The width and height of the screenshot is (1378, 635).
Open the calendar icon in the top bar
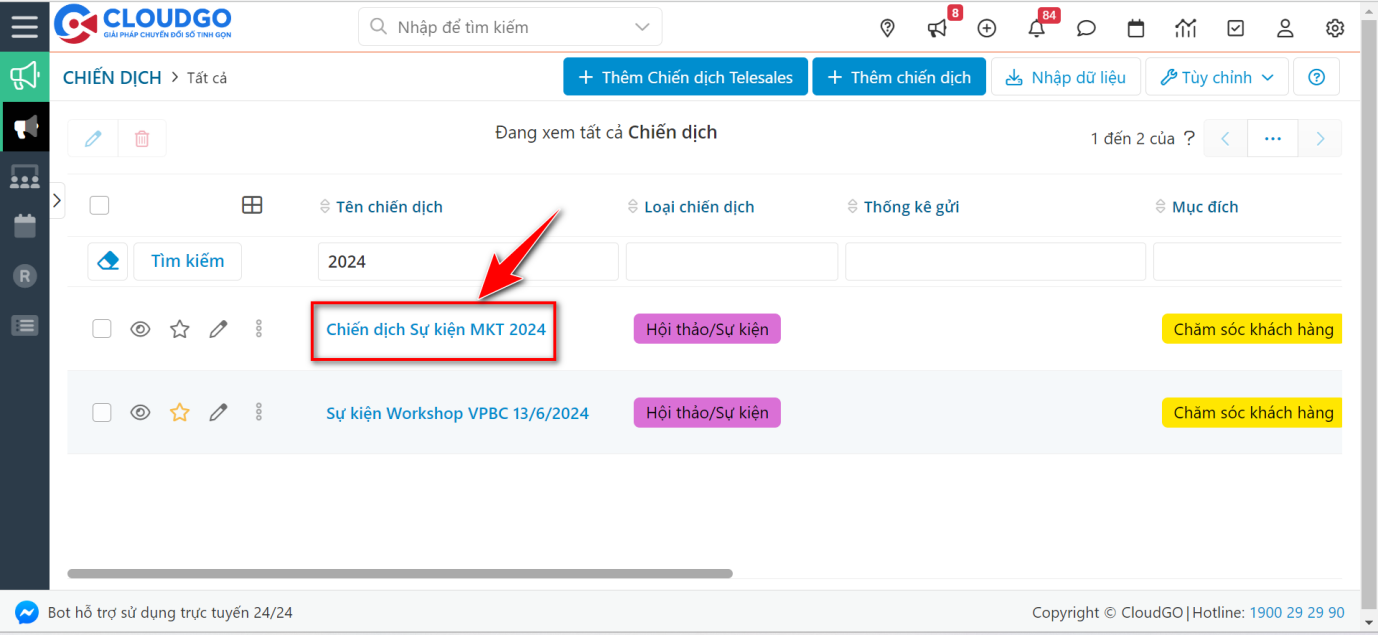1136,28
